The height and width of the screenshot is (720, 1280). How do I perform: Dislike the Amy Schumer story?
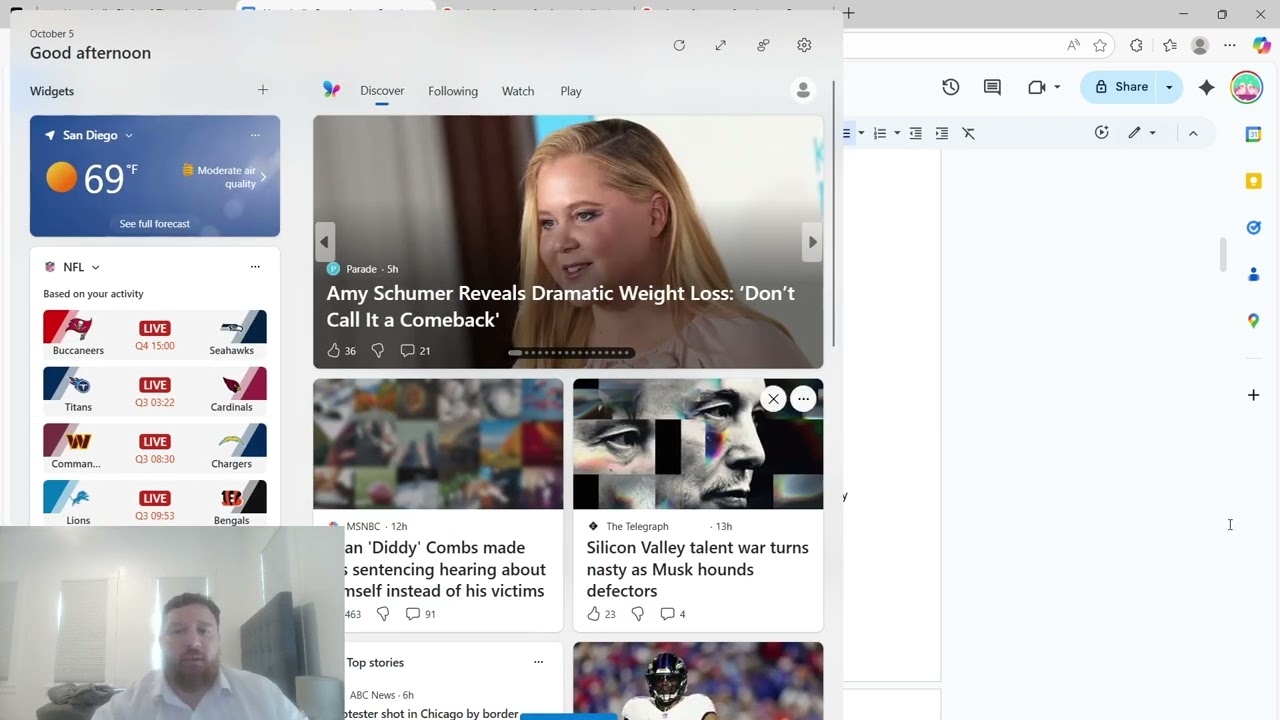click(378, 350)
